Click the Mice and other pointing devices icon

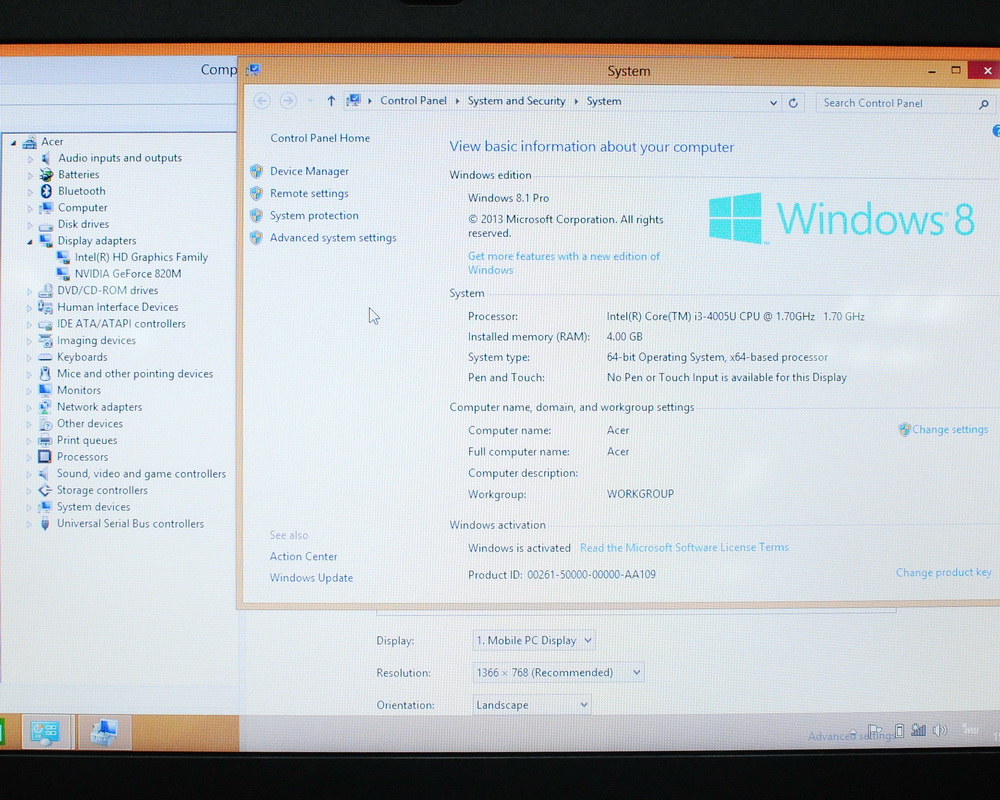(x=45, y=374)
